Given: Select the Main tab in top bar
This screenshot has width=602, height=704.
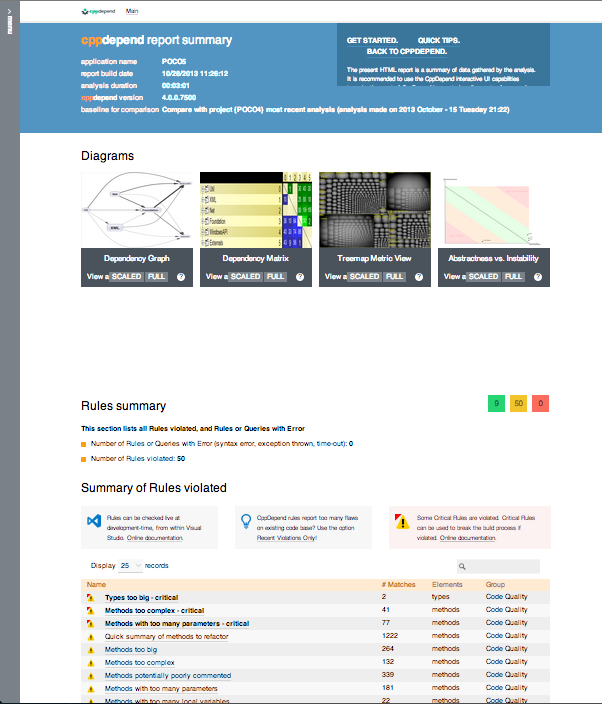Looking at the screenshot, I should point(132,11).
